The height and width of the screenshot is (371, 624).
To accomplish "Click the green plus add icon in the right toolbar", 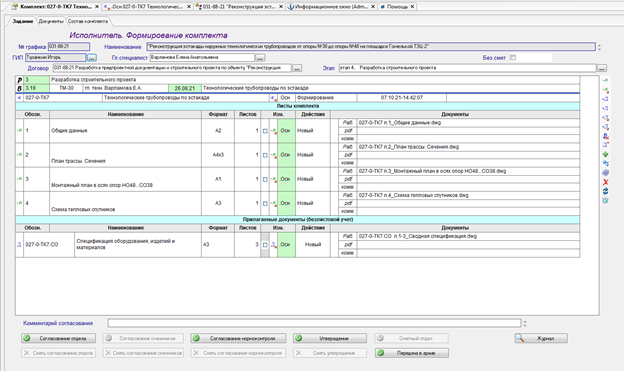I will click(605, 154).
